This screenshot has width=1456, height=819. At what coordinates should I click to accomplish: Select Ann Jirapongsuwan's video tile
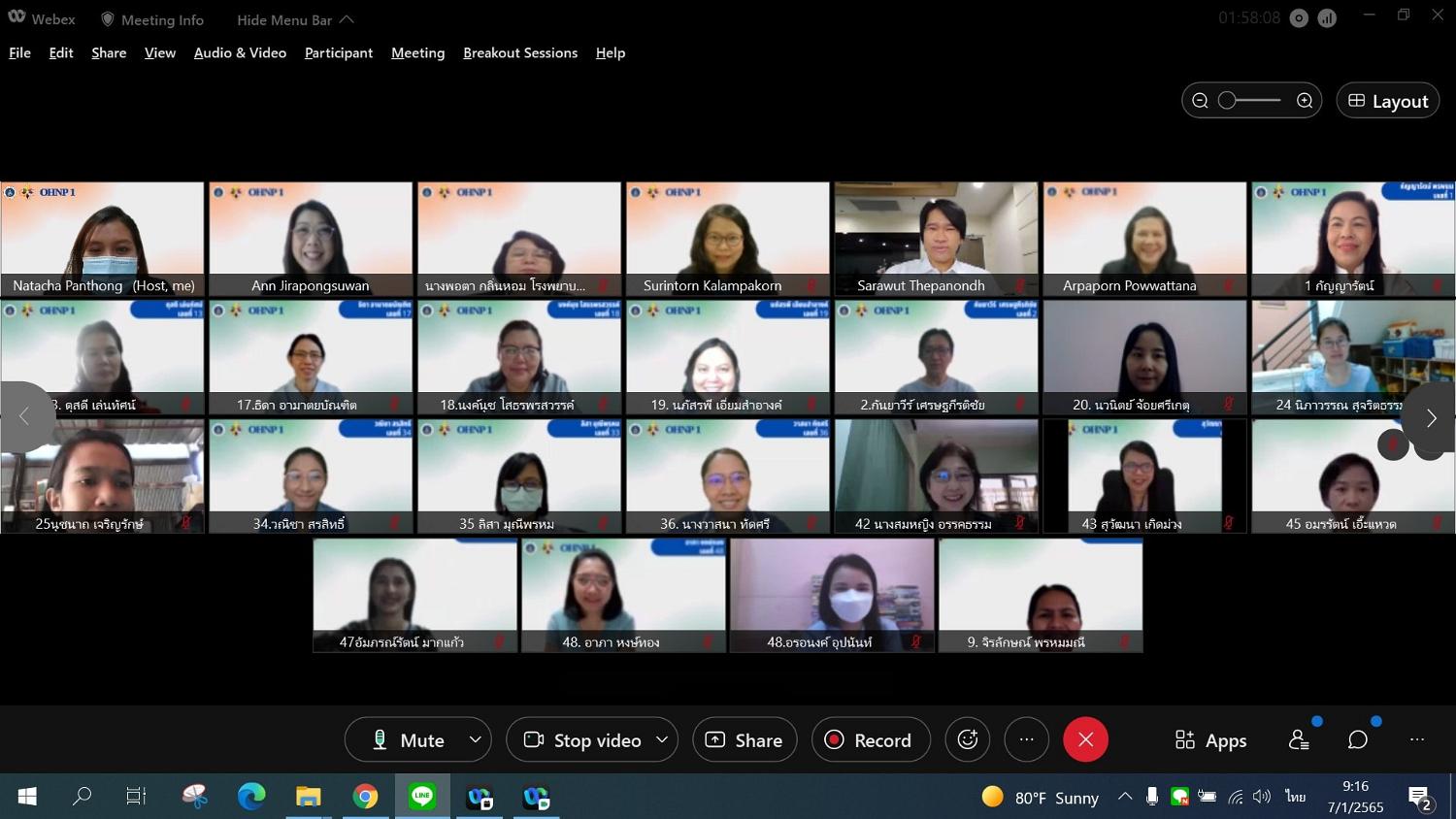(x=311, y=239)
